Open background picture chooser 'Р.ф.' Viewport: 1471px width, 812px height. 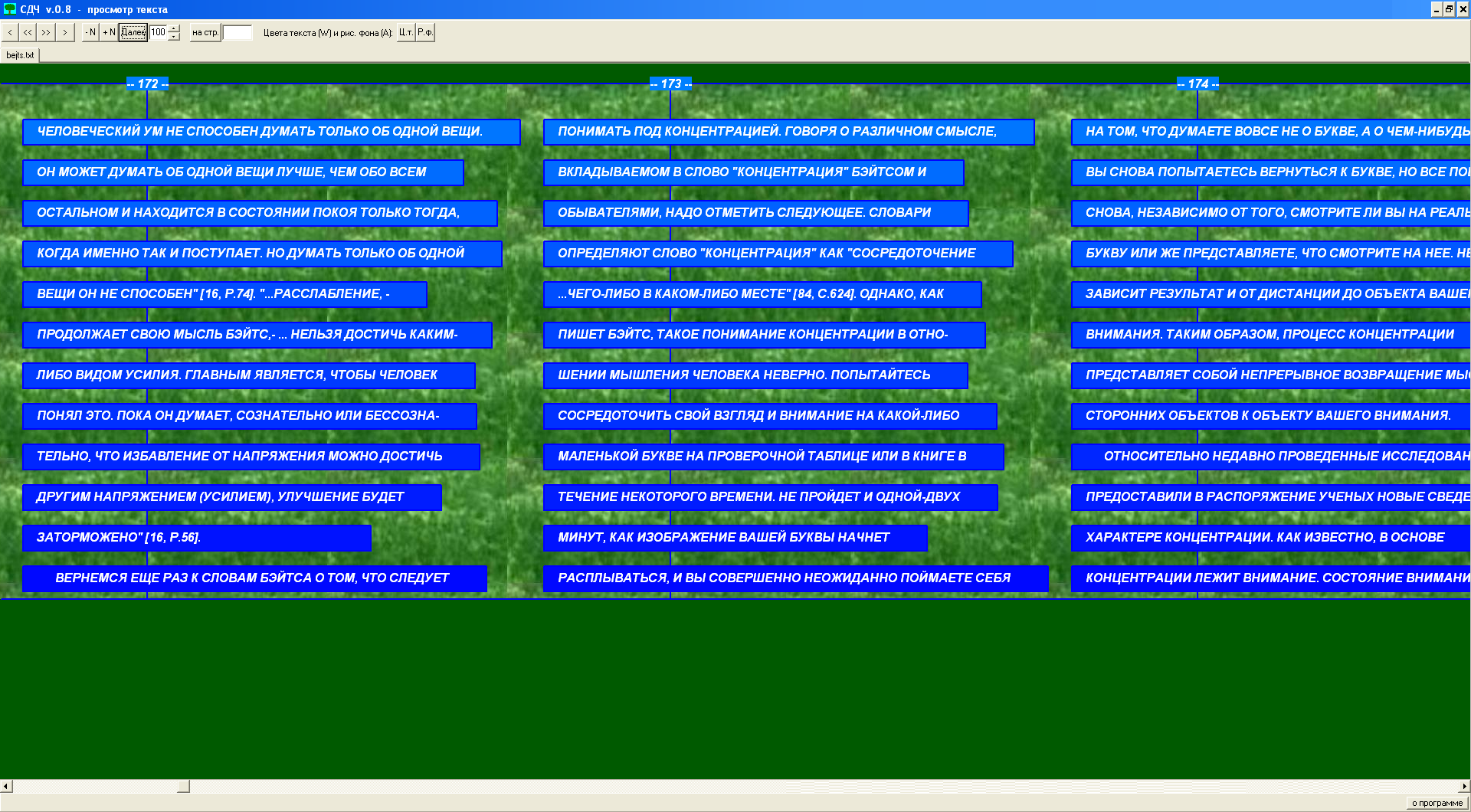tap(425, 32)
